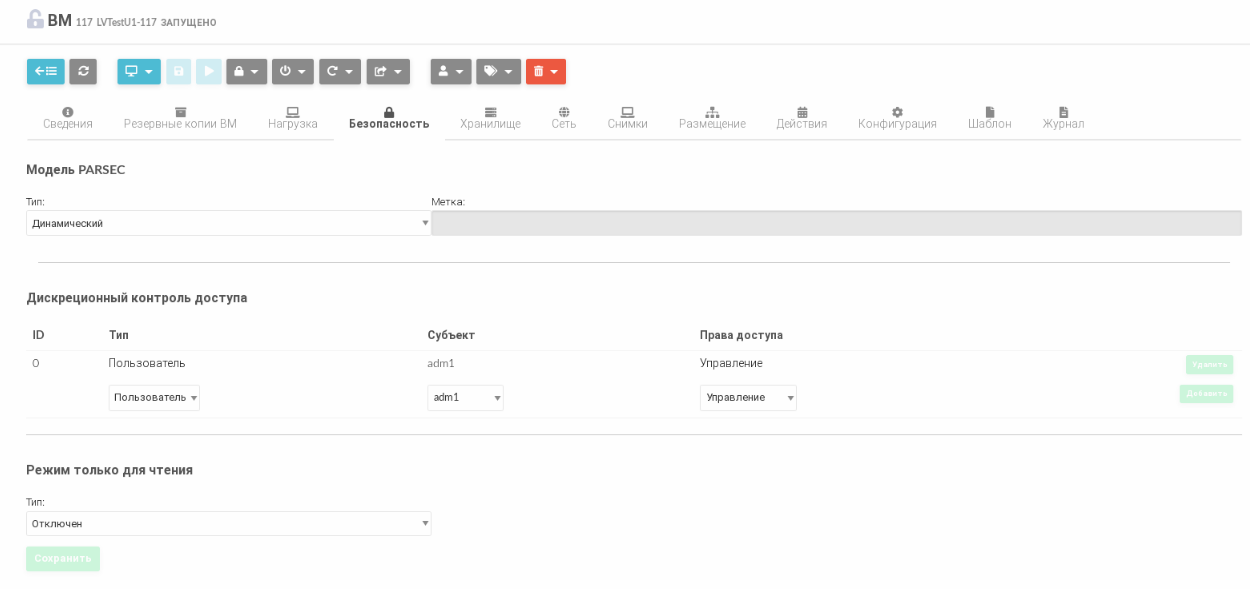
Task: Open the Пользователь type dropdown
Action: 154,398
